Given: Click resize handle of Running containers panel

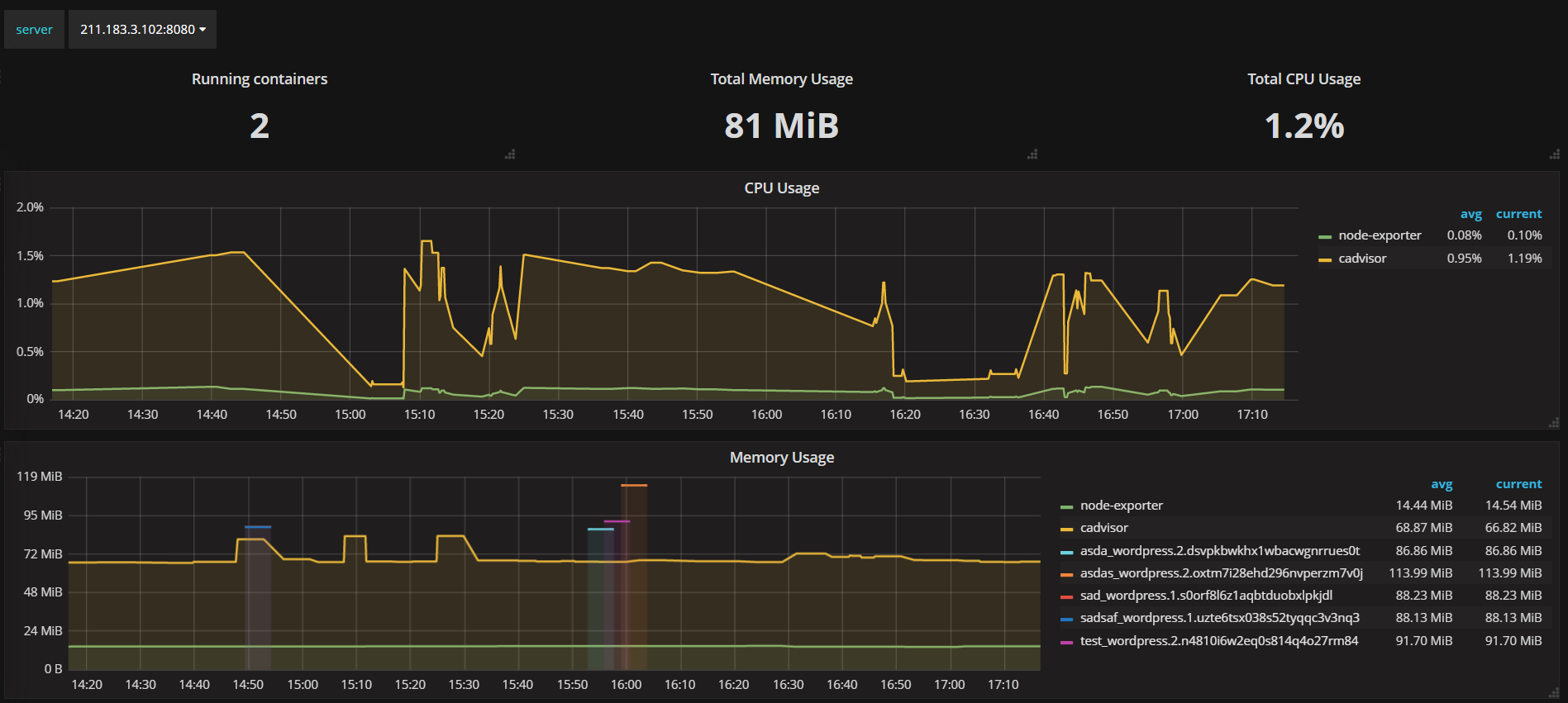Looking at the screenshot, I should [x=510, y=154].
